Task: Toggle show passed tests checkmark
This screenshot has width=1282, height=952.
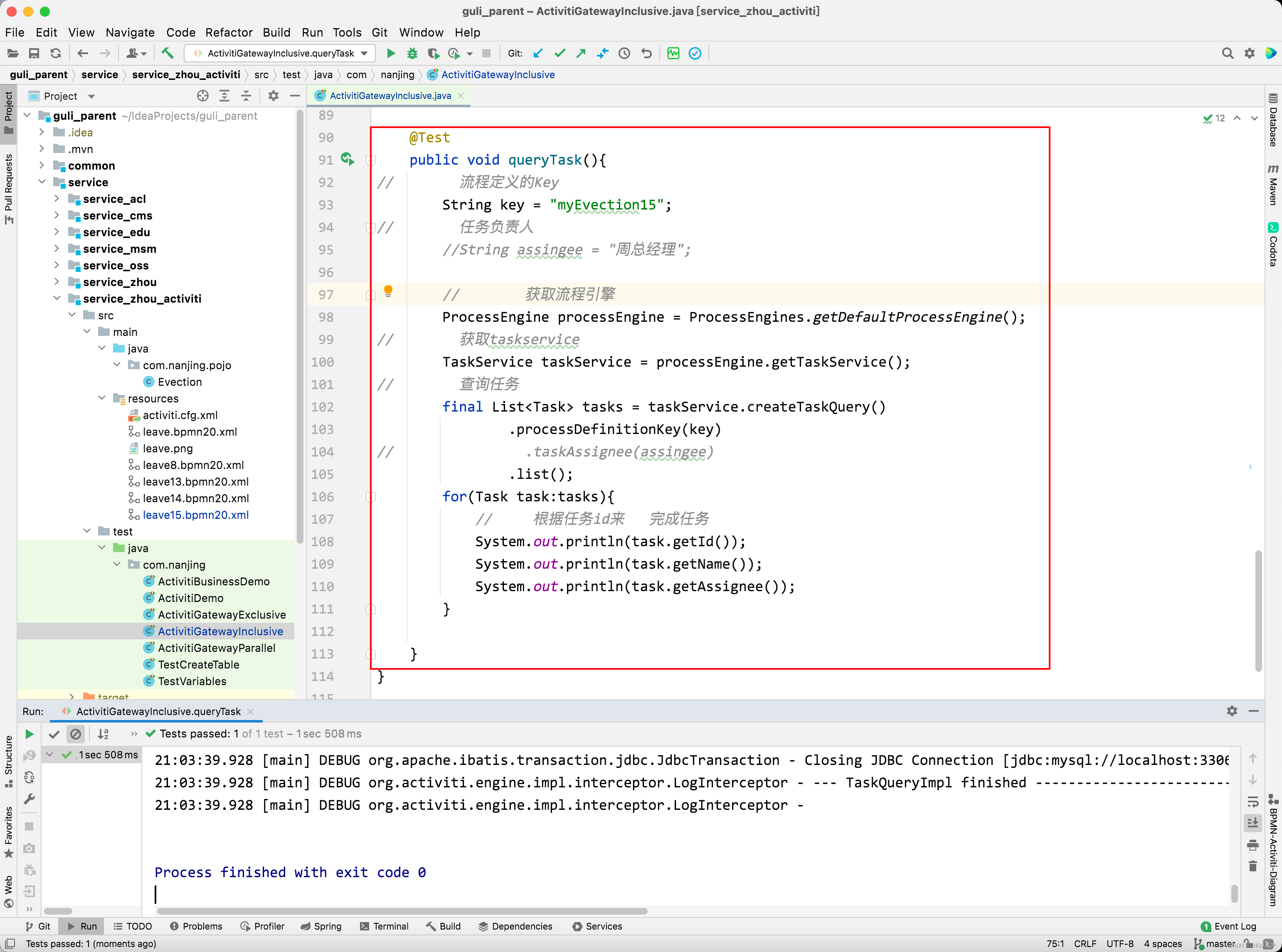Action: click(x=54, y=734)
